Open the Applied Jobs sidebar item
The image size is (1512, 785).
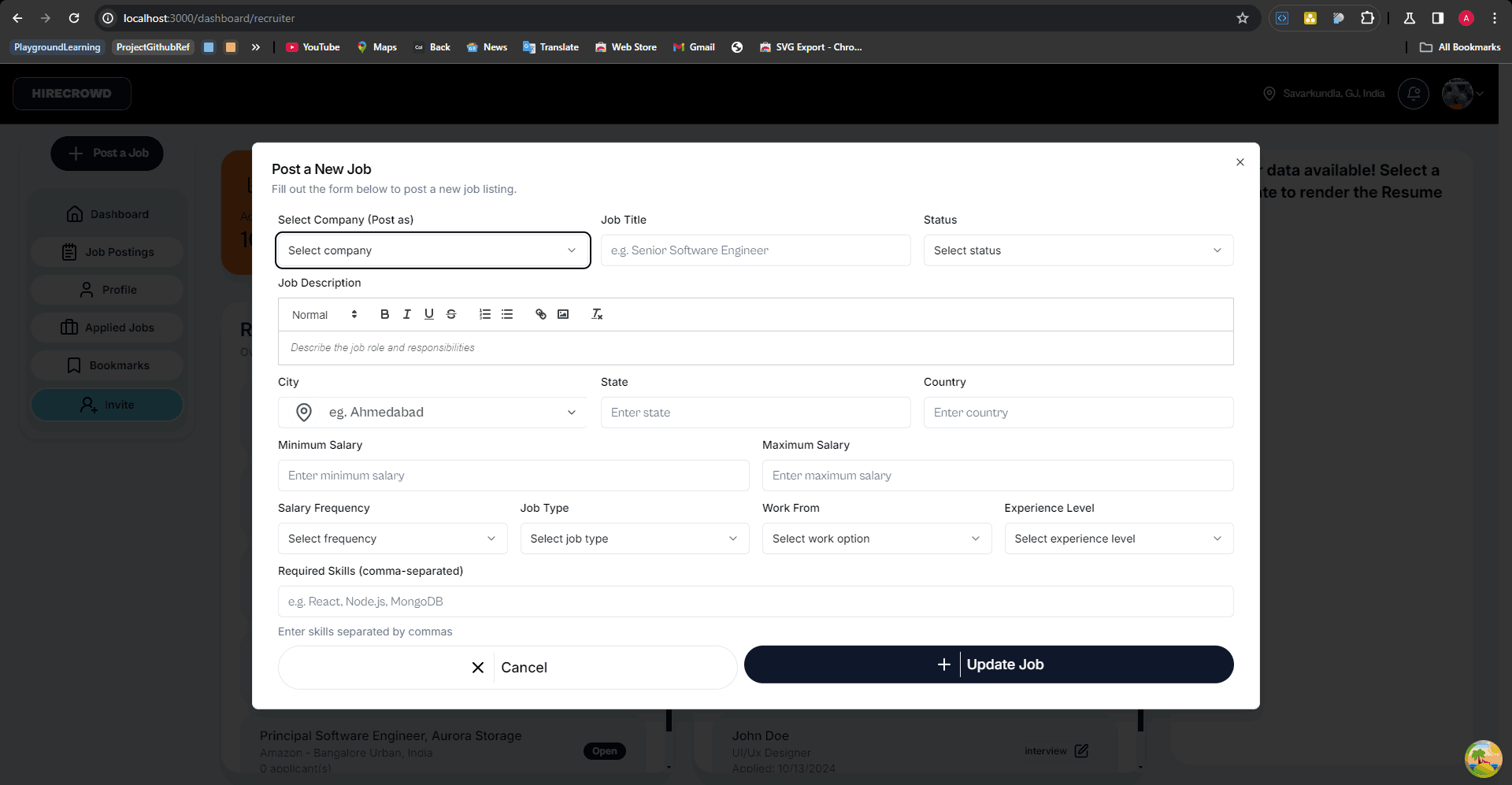click(107, 328)
